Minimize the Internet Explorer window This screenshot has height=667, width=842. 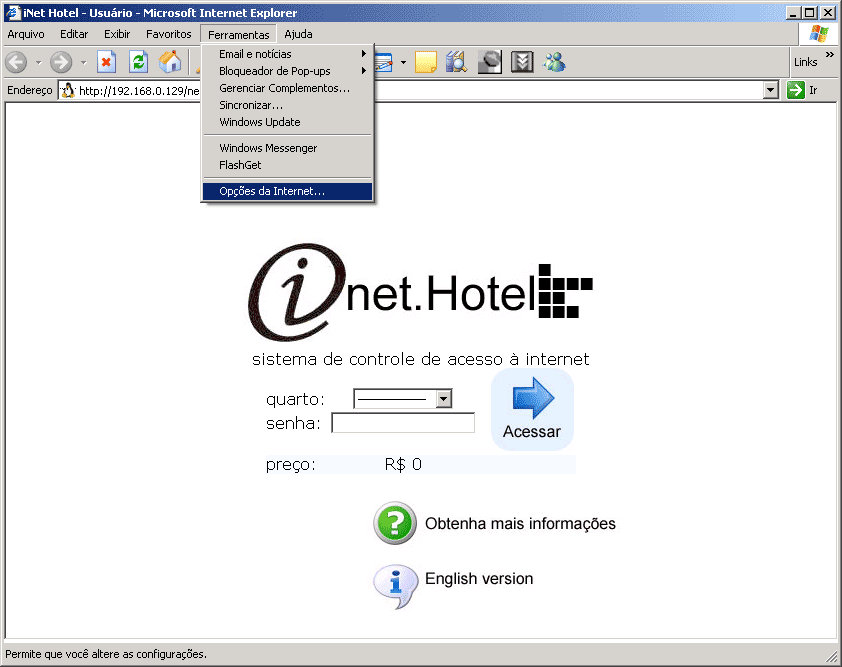[x=794, y=13]
